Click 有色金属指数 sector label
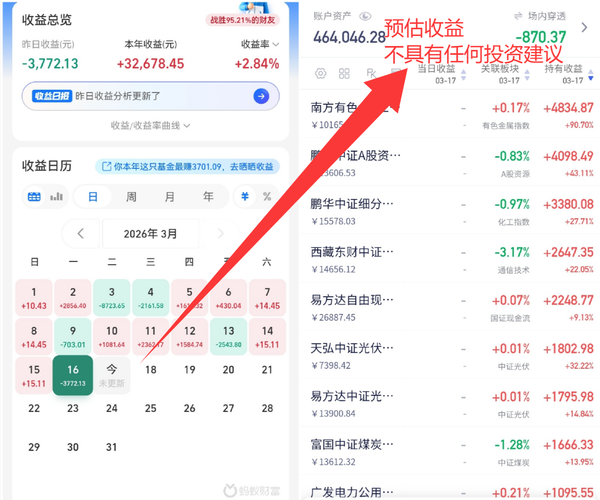The image size is (600, 500). pyautogui.click(x=506, y=125)
